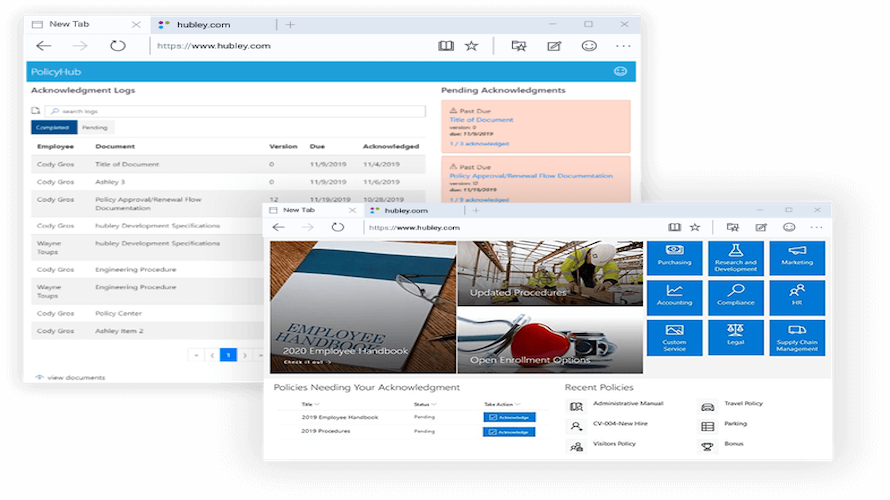Open Policy Approval/Renewal Flow Documentation pending link
Viewport: 890px width, 500px height.
(x=531, y=176)
